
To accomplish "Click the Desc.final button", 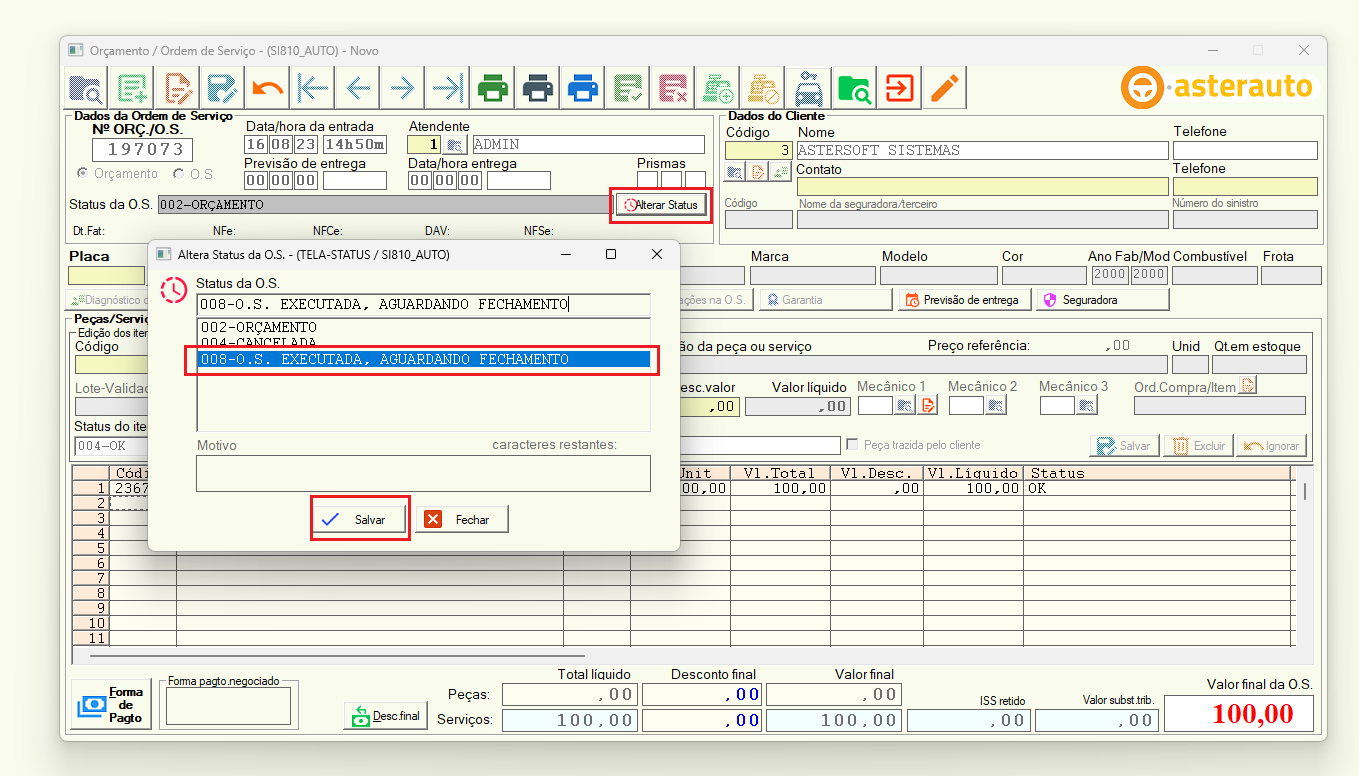I will pyautogui.click(x=385, y=716).
